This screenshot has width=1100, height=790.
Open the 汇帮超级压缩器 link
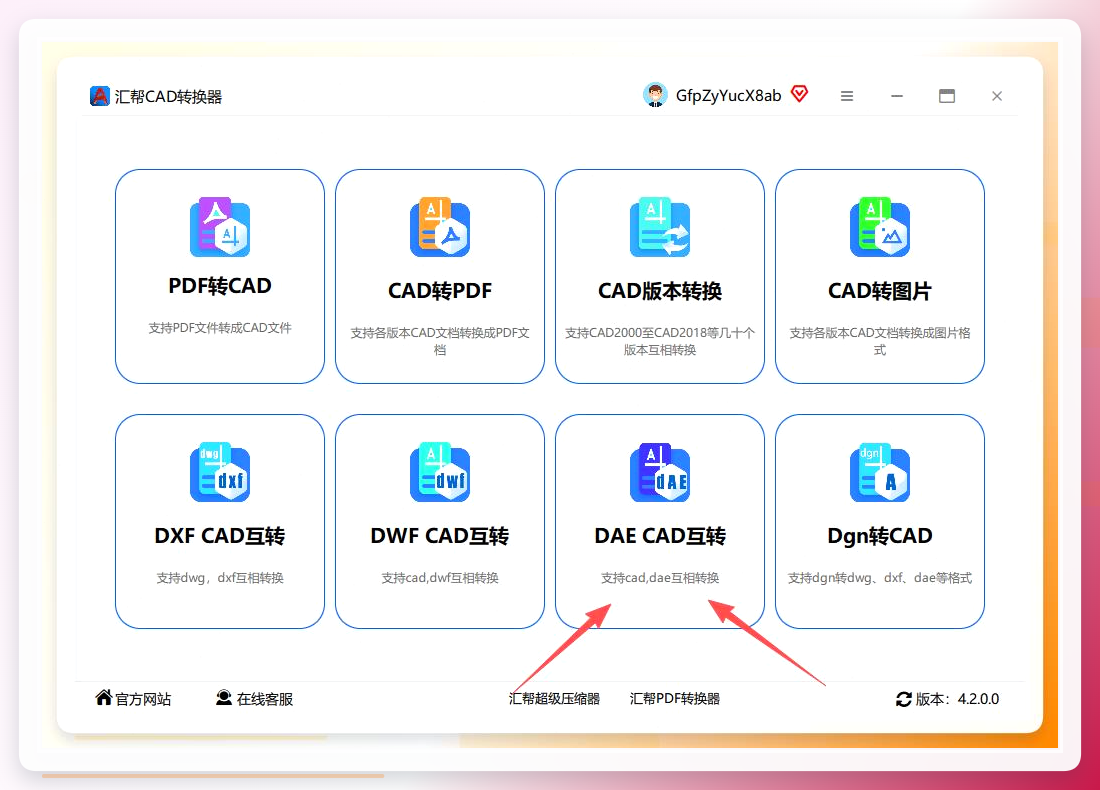(x=554, y=699)
